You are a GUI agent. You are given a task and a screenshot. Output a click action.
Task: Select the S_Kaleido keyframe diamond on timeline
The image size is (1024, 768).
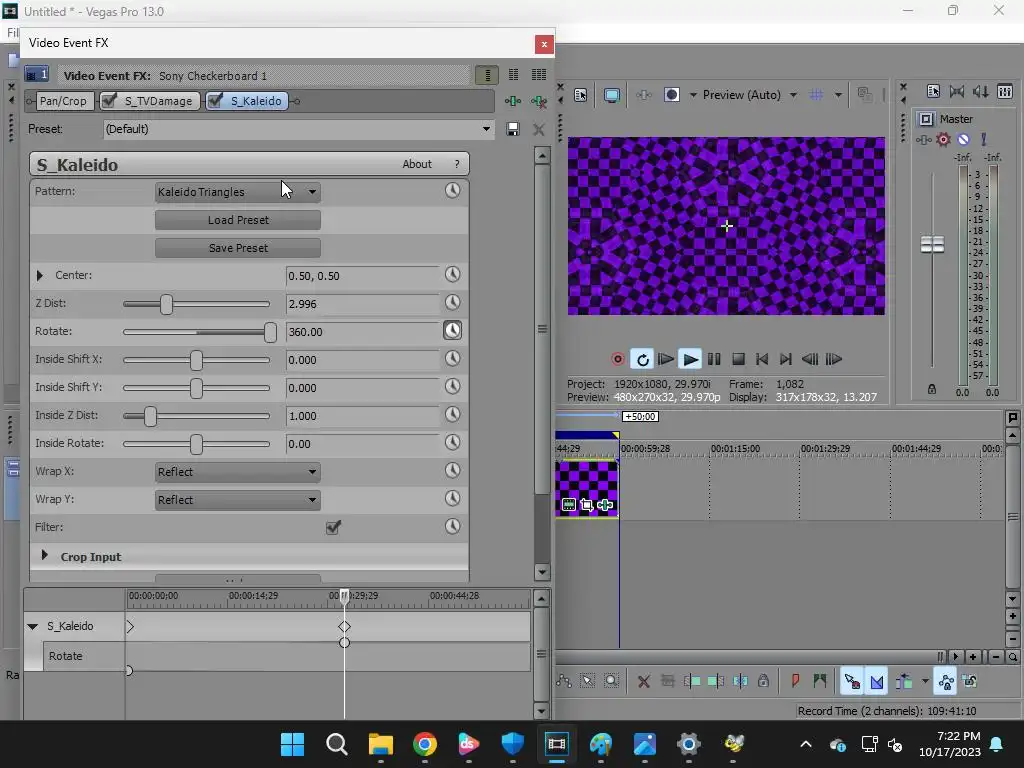[x=344, y=626]
